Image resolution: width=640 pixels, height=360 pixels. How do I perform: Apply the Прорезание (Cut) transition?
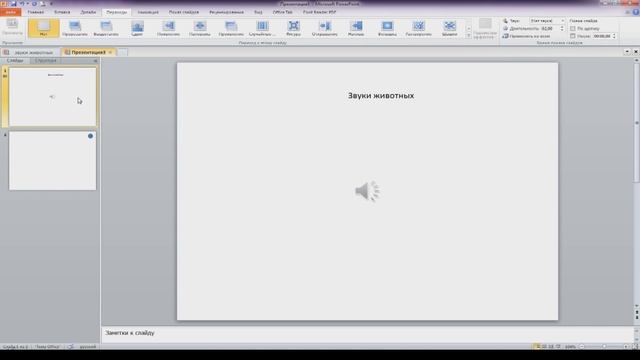tap(75, 28)
